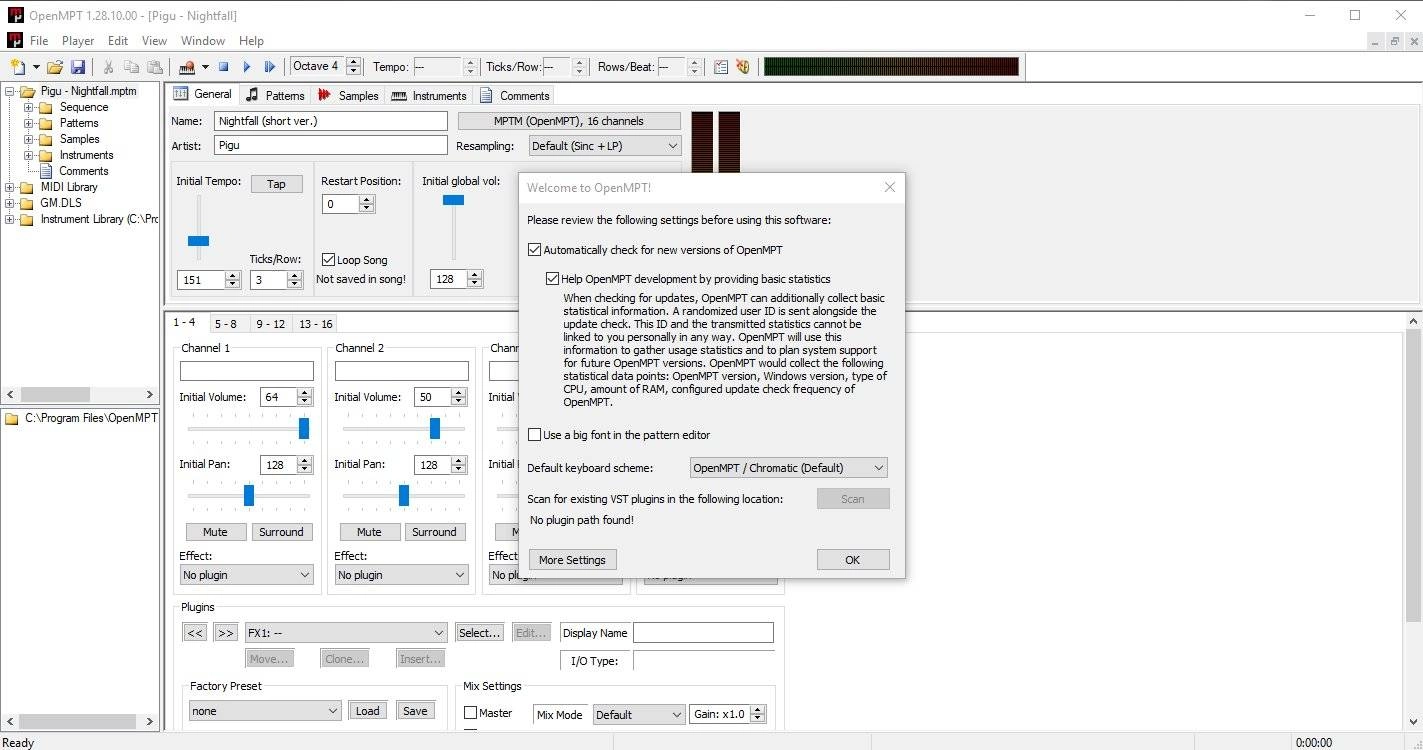Viewport: 1423px width, 750px height.
Task: Load the factory preset
Action: [x=367, y=711]
